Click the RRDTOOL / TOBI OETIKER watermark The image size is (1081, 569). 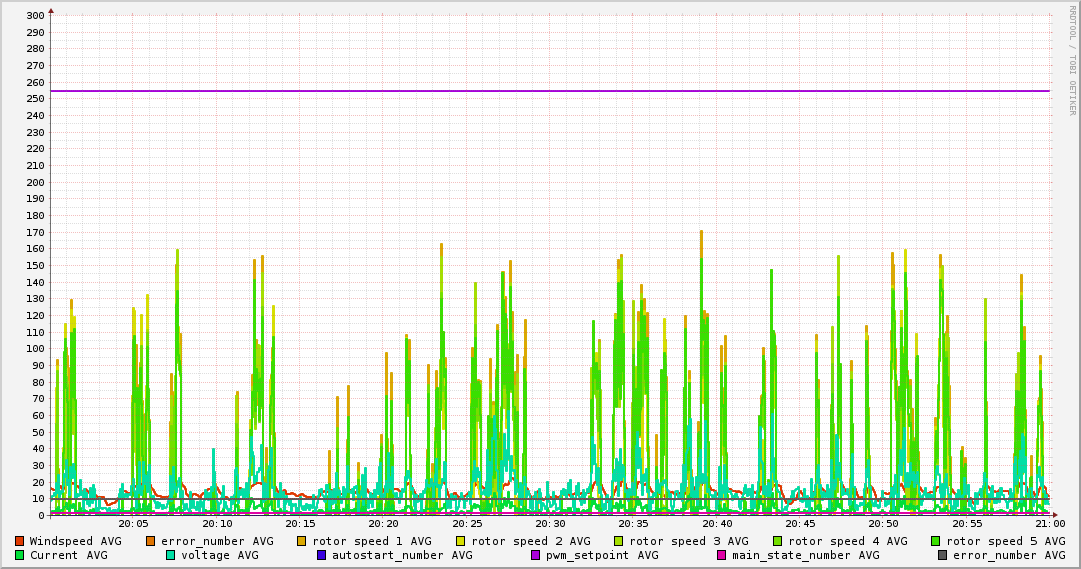click(x=1072, y=60)
